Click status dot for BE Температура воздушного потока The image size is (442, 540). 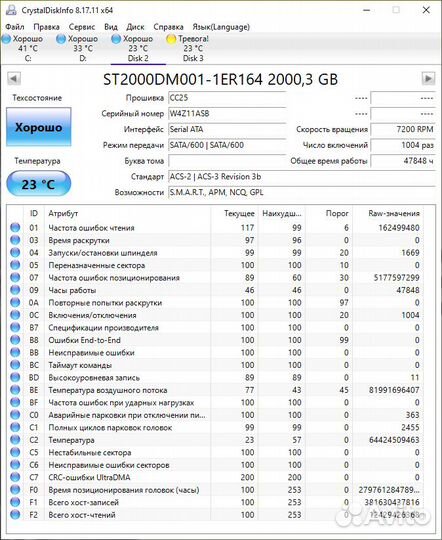pos(15,390)
